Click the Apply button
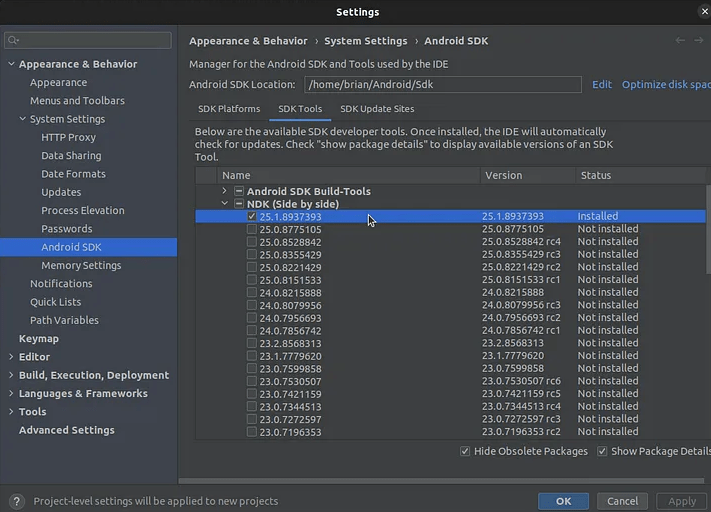 coord(682,501)
